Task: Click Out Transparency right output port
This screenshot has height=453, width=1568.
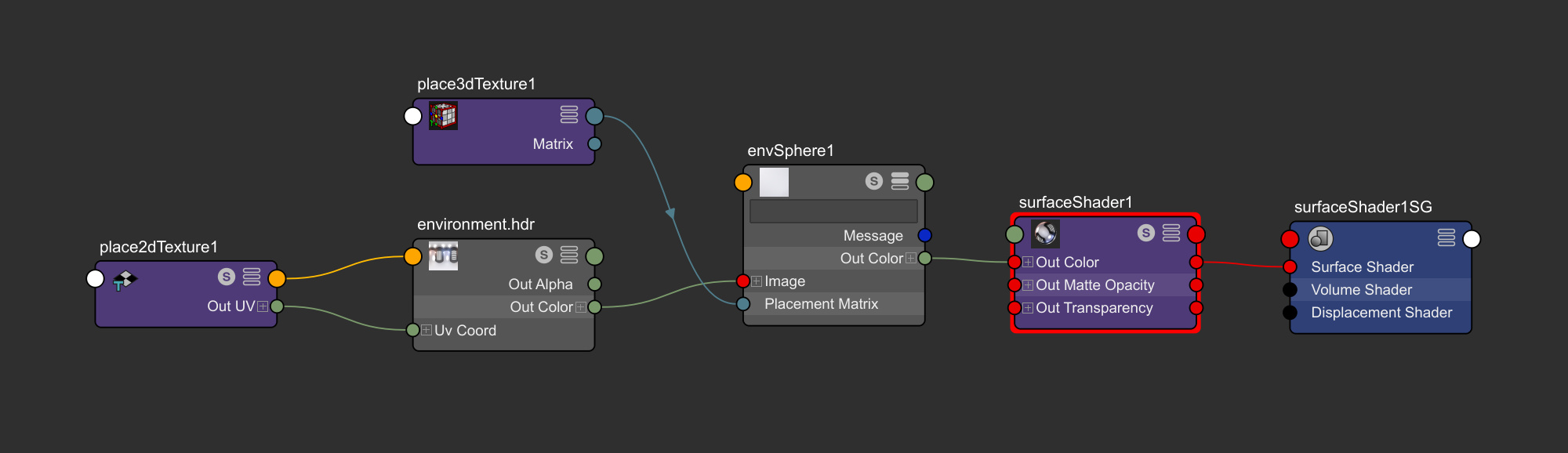Action: pos(1196,308)
